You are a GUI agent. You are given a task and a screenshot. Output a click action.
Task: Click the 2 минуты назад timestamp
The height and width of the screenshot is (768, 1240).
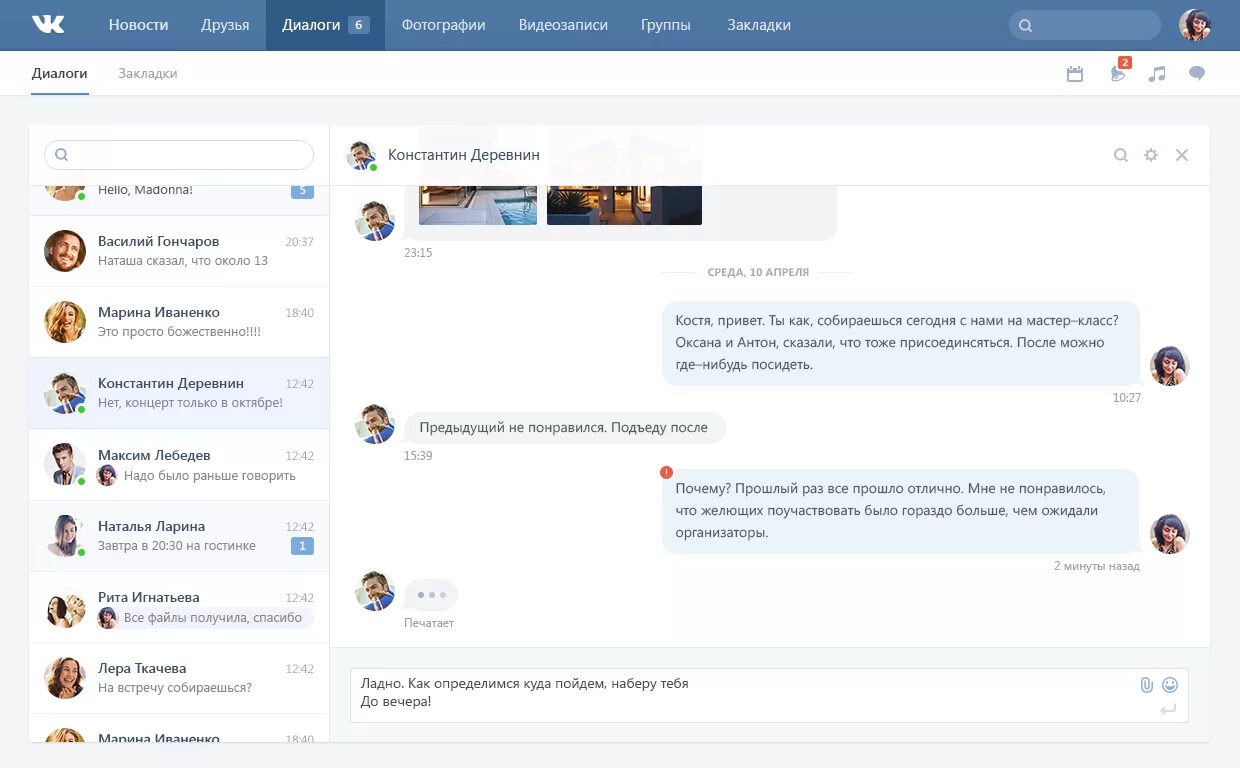coord(1096,566)
